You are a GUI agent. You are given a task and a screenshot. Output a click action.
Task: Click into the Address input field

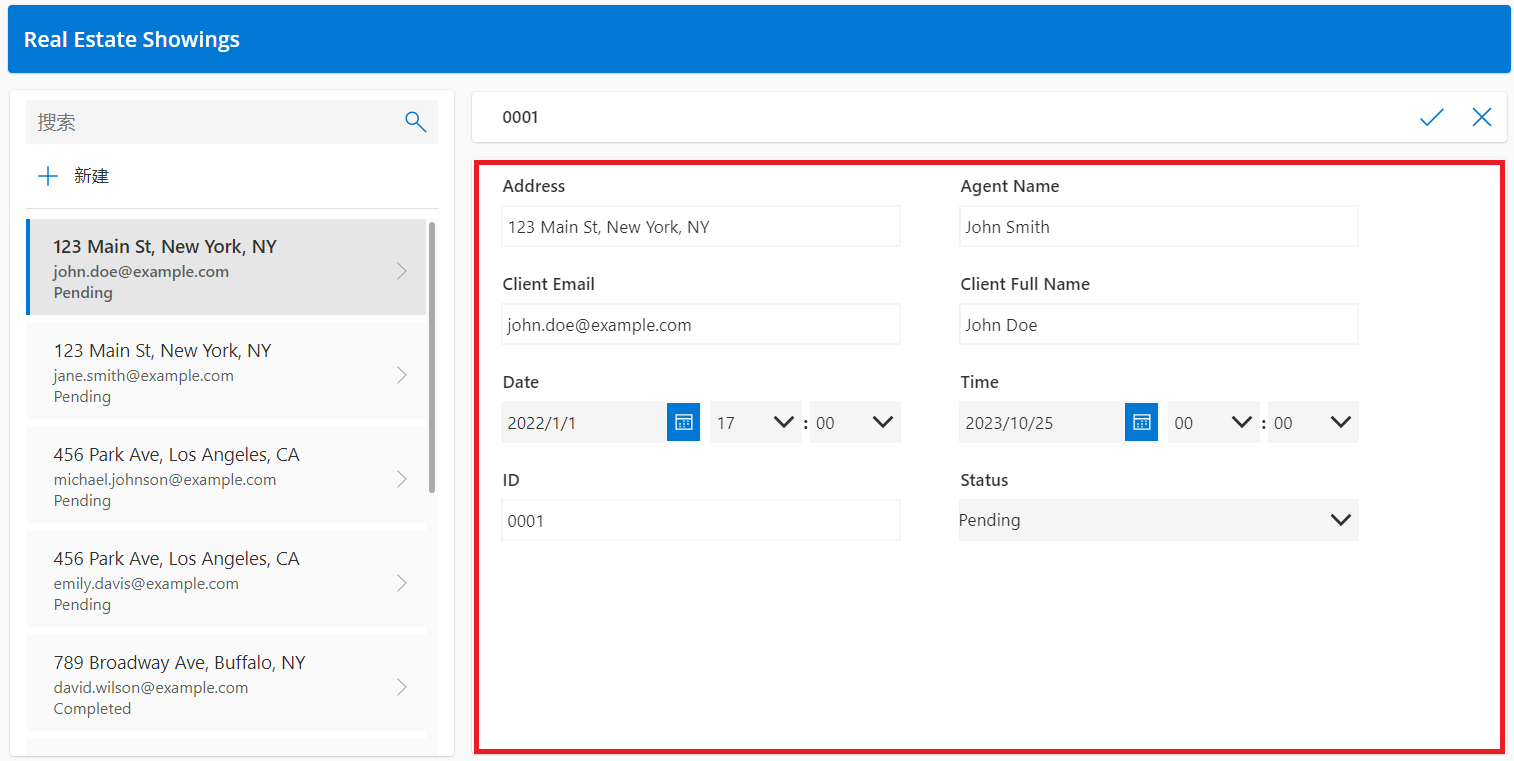[x=701, y=226]
